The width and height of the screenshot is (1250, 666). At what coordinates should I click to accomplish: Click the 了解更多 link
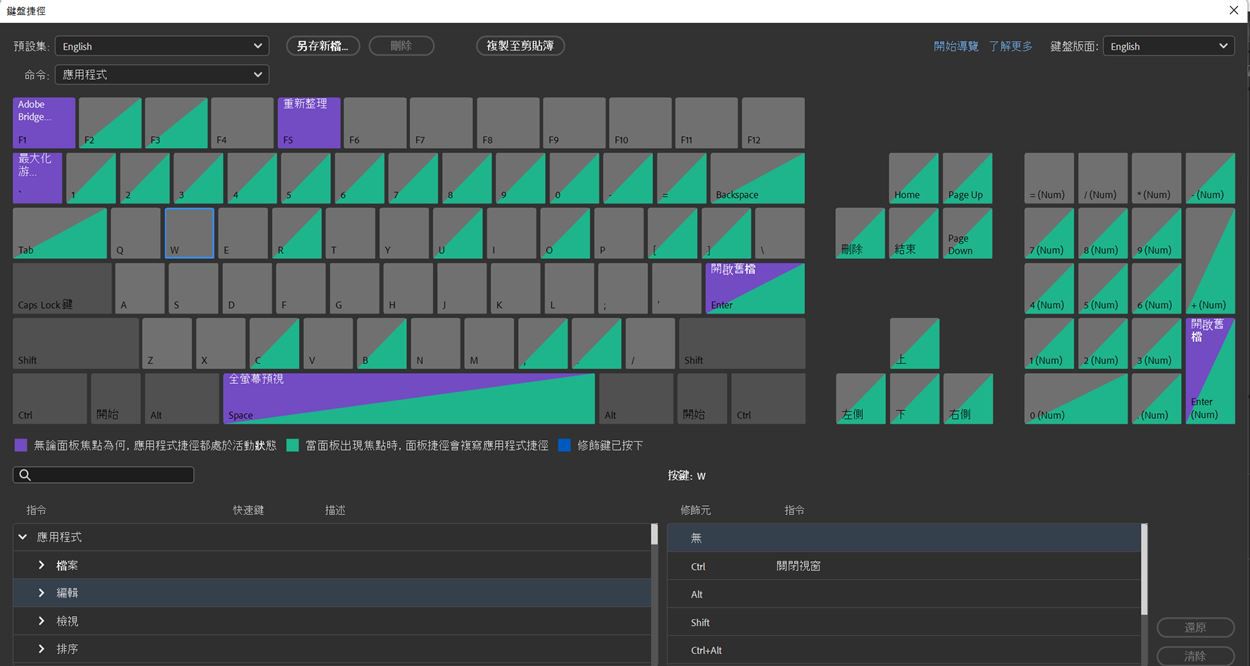(x=1010, y=46)
